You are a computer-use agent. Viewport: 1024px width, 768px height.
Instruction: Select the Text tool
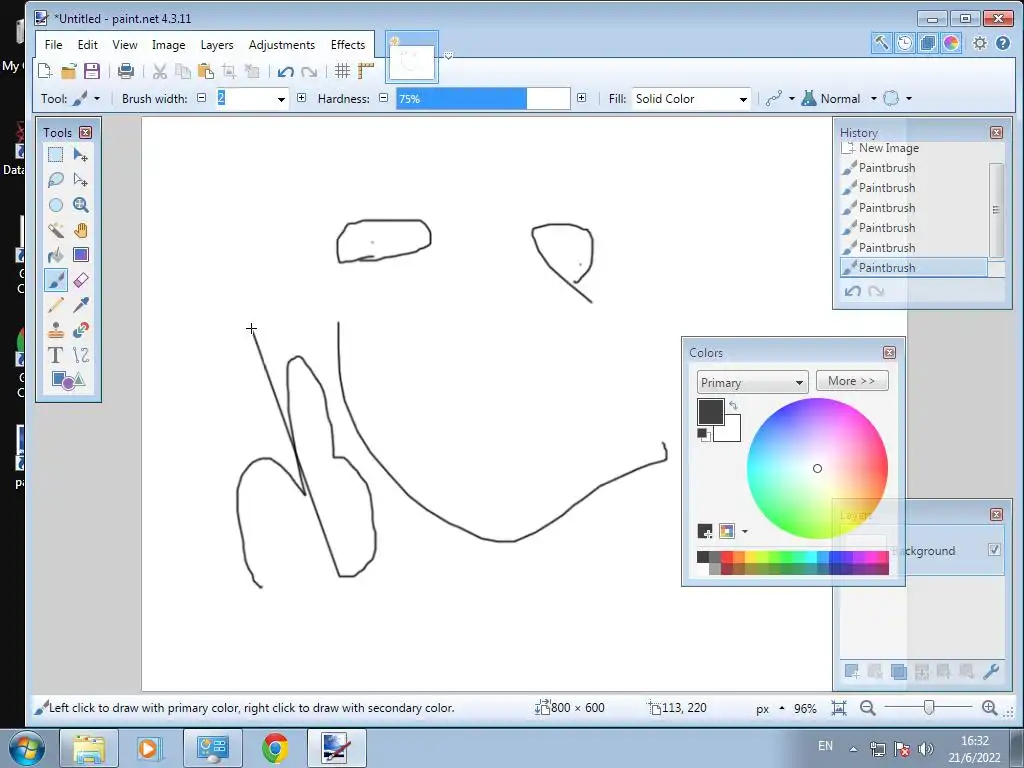(x=56, y=355)
